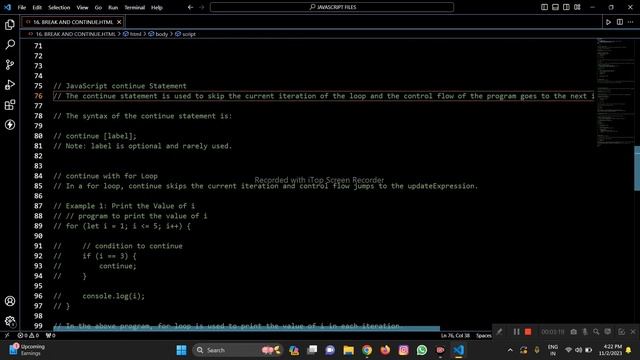Close the recorder toolbar
The height and width of the screenshot is (360, 640).
633,332
